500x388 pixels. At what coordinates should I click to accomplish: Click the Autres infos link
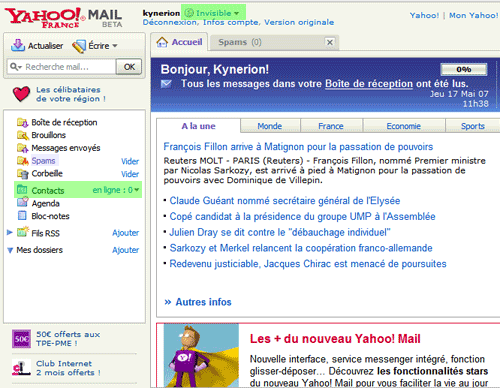(203, 302)
